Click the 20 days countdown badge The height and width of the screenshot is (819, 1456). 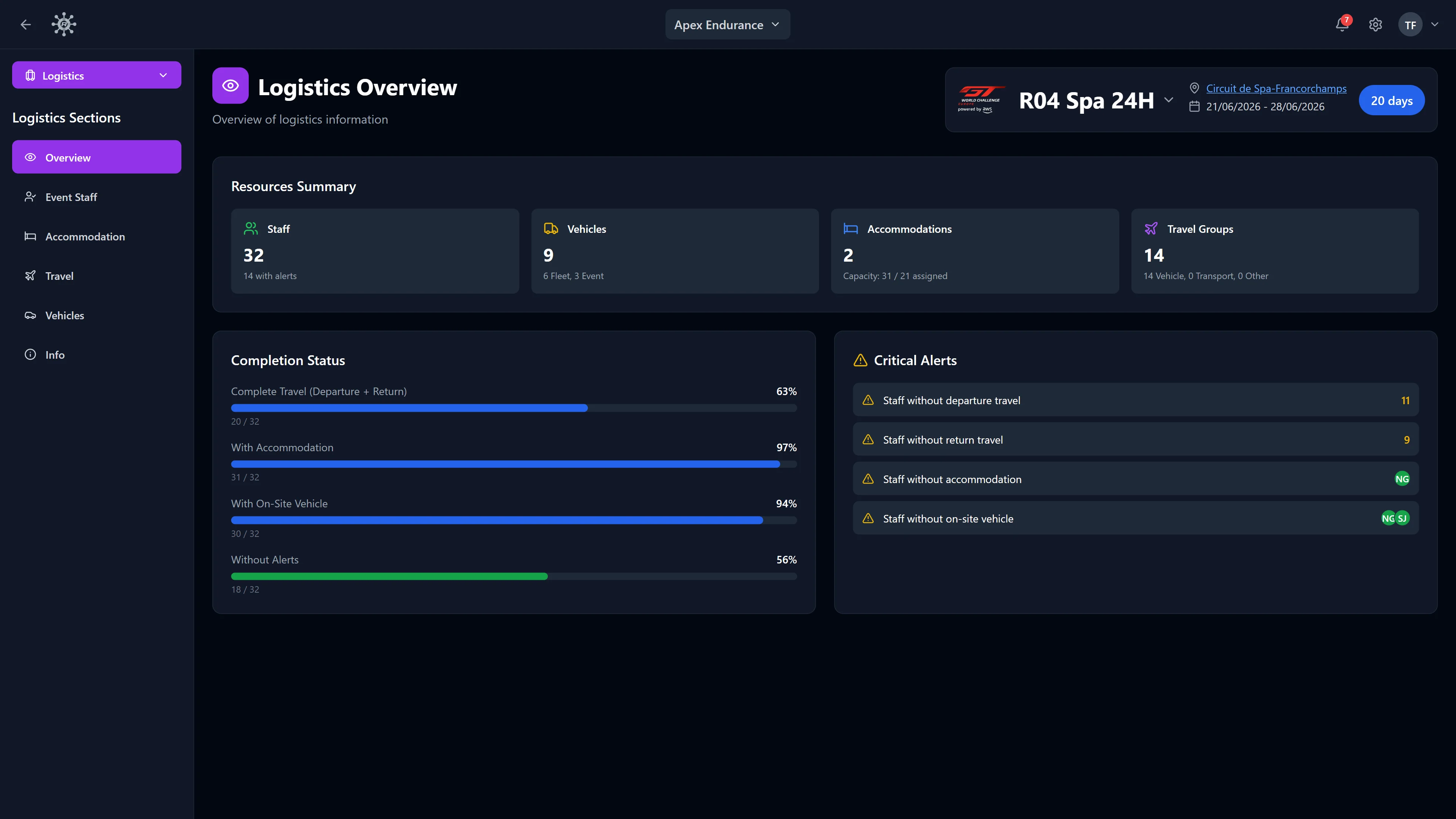(x=1392, y=100)
